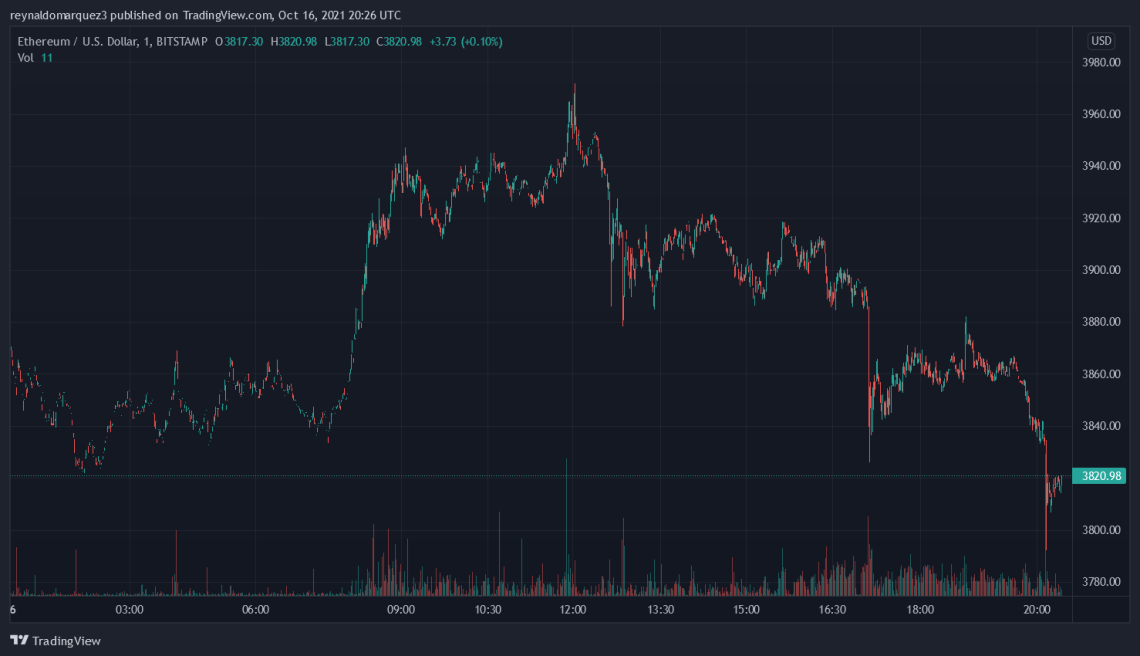The width and height of the screenshot is (1140, 656).
Task: Click the 10:30 time axis label
Action: (x=488, y=609)
